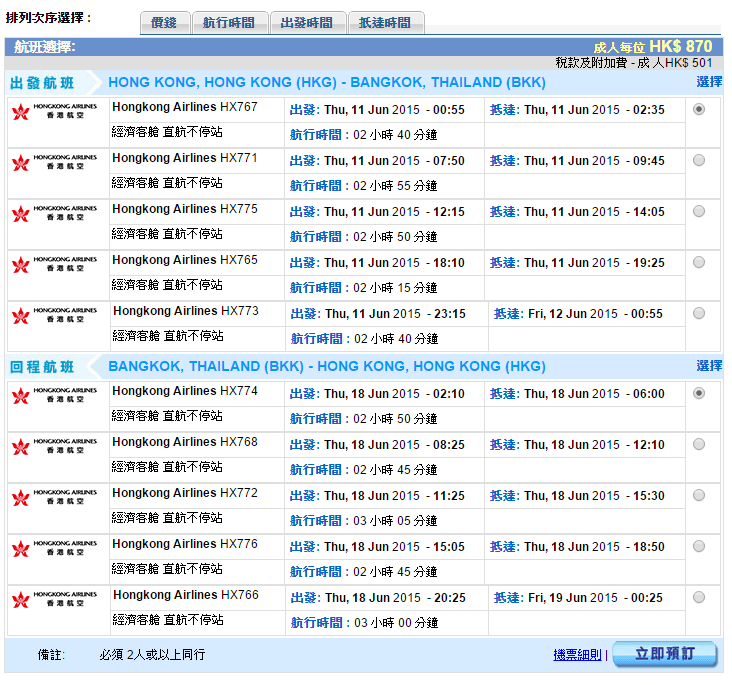Click the Hong Kong Airlines logo for HX765
The width and height of the screenshot is (732, 685).
[x=55, y=263]
